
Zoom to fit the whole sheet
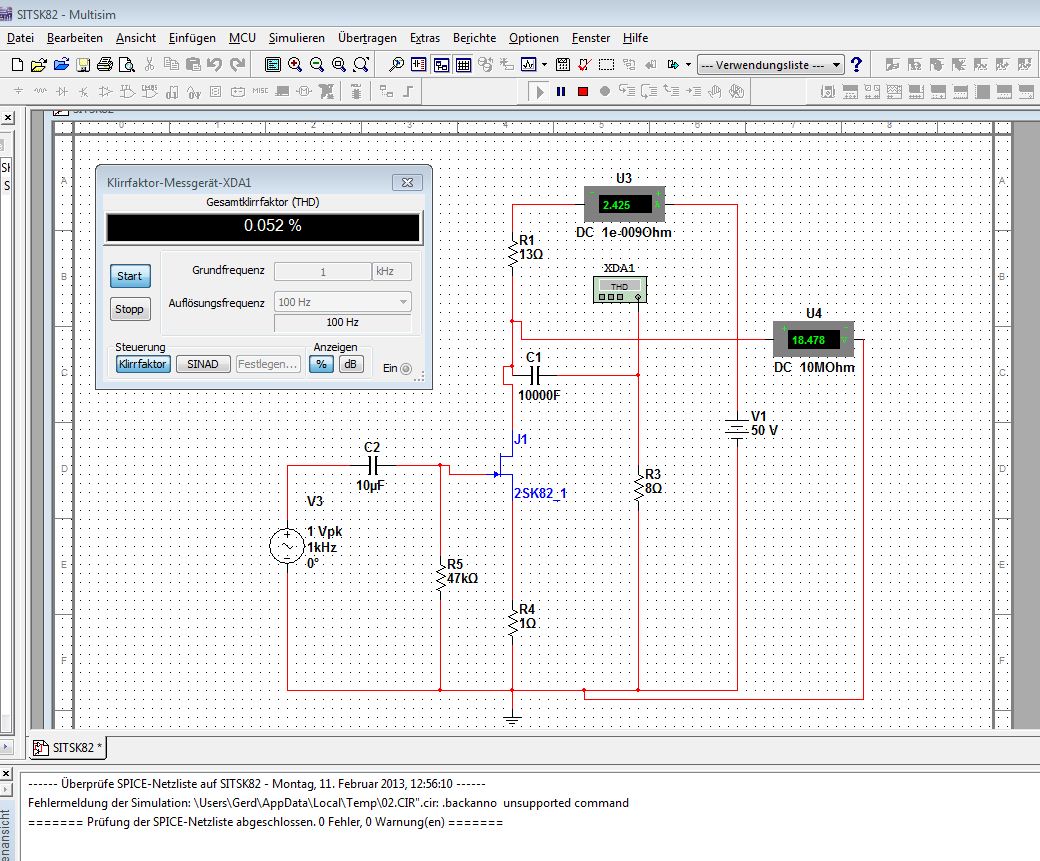tap(361, 64)
